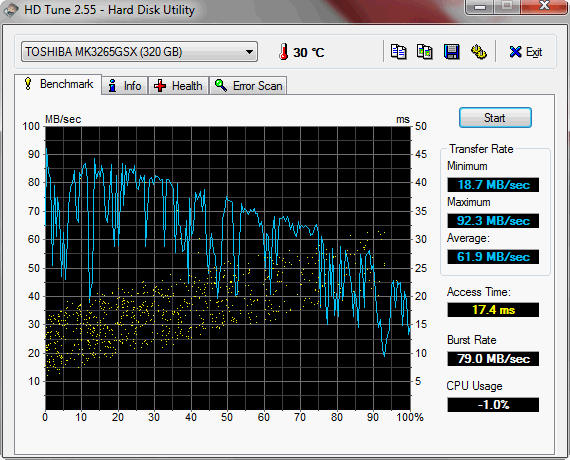The height and width of the screenshot is (460, 570).
Task: Click the thermometer temperature icon
Action: click(x=284, y=52)
